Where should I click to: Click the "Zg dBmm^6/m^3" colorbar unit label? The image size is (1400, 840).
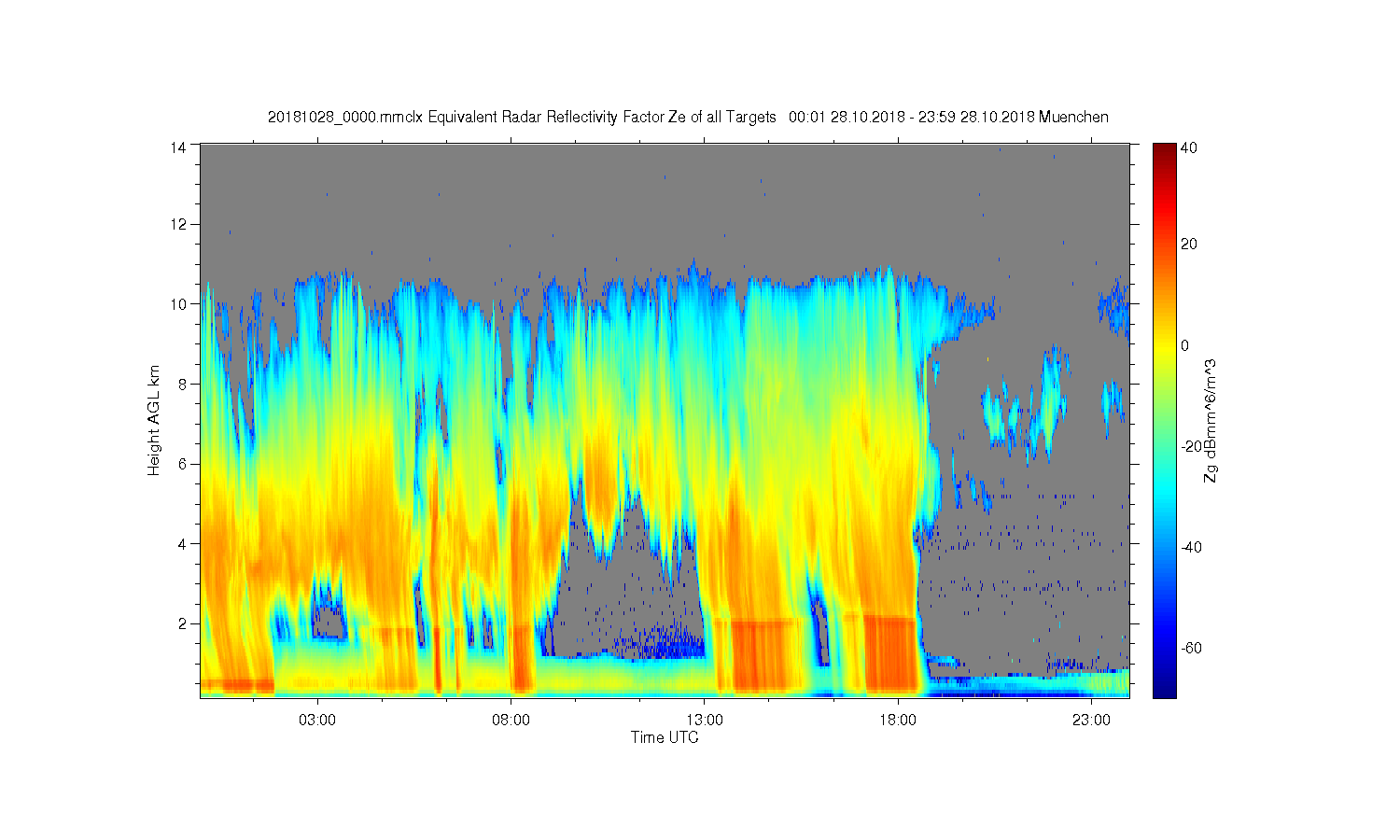pyautogui.click(x=1211, y=422)
